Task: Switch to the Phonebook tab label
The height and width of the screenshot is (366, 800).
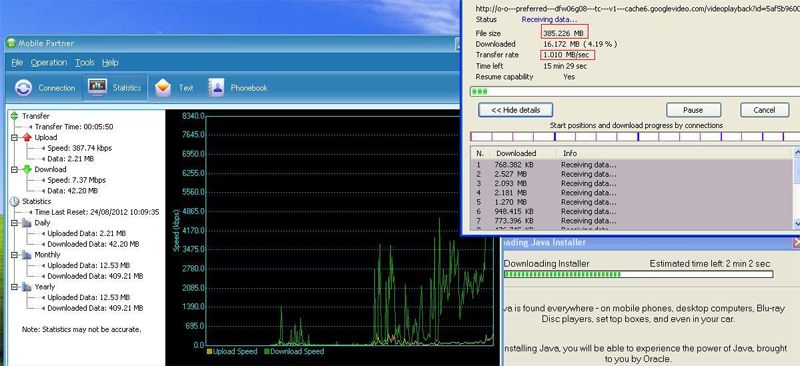Action: (x=249, y=88)
